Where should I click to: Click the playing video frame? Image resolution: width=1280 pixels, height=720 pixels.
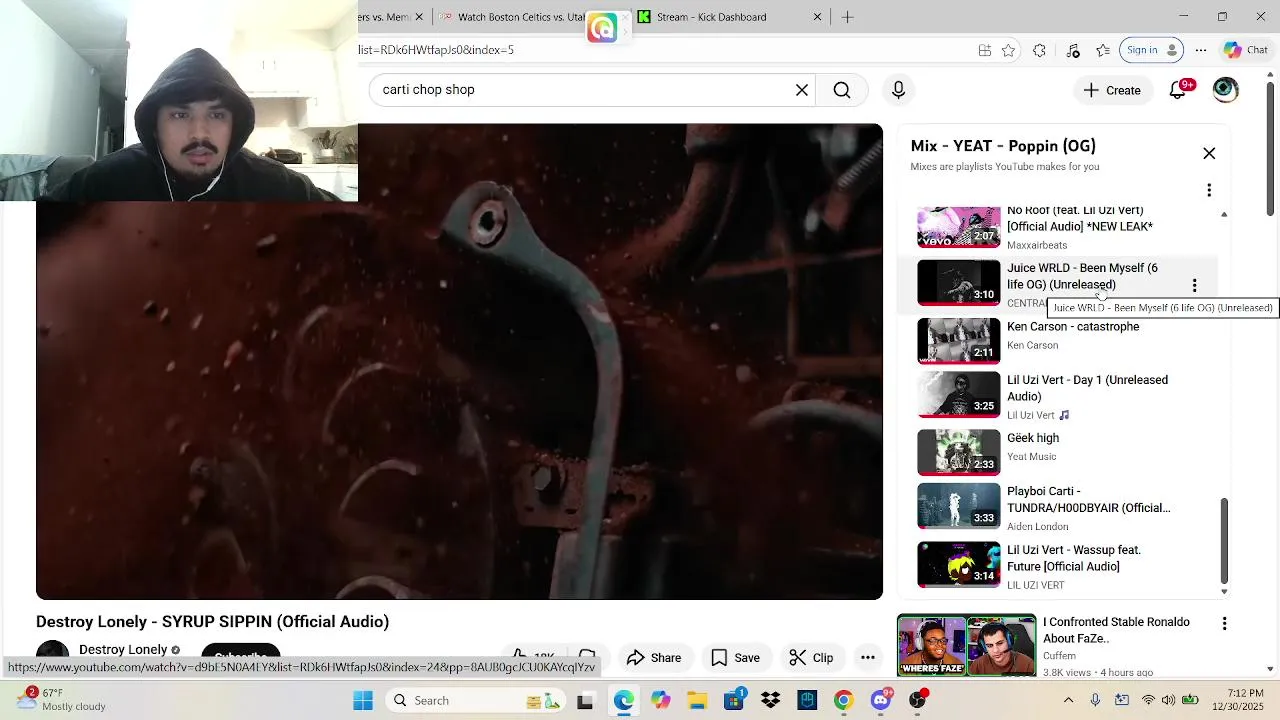pyautogui.click(x=459, y=361)
